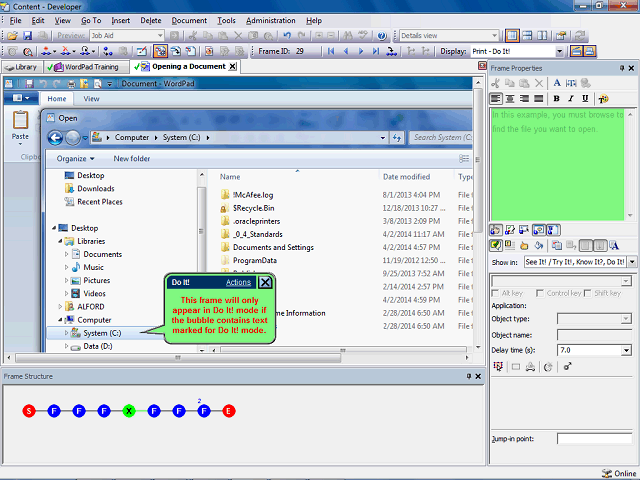This screenshot has height=480, width=640.
Task: Click the print view icon beside Display
Action: coord(589,51)
